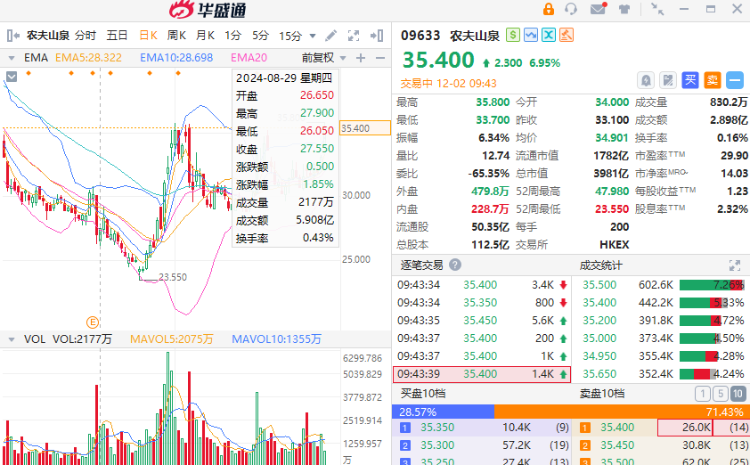Expand chart to fullscreen
This screenshot has width=750, height=465.
(353, 35)
